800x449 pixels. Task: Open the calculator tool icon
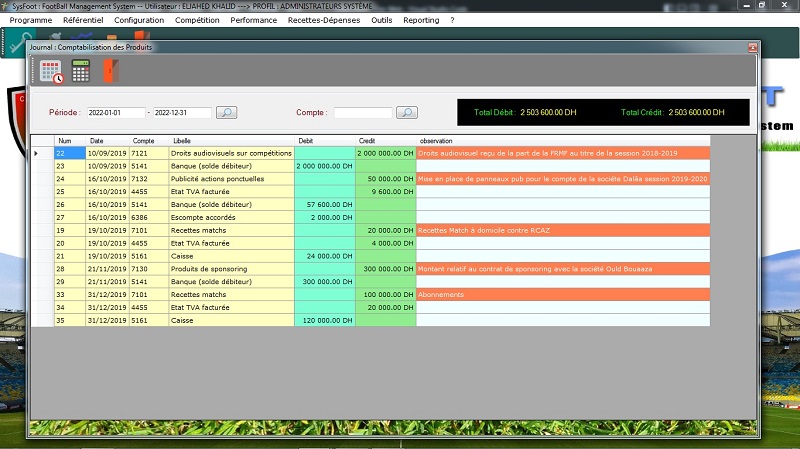tap(81, 70)
